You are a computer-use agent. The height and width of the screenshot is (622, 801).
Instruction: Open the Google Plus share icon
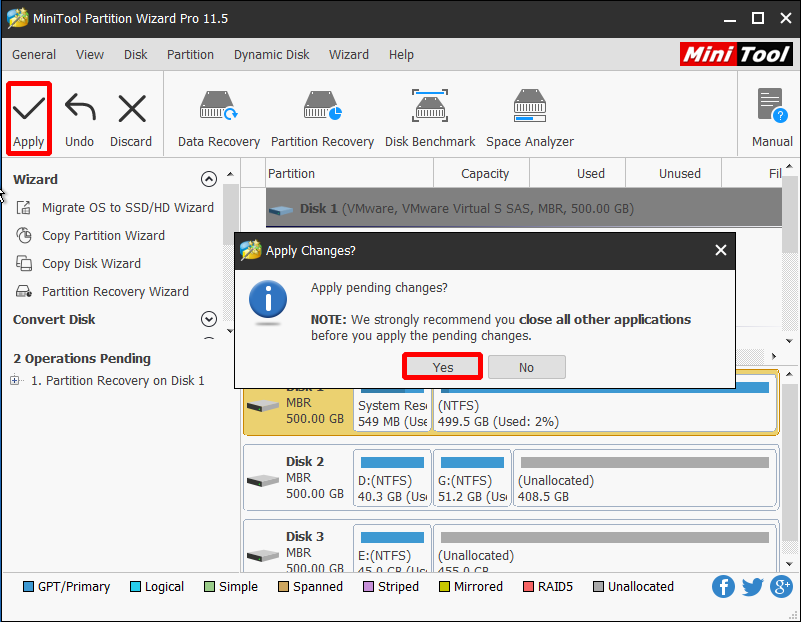pos(782,587)
